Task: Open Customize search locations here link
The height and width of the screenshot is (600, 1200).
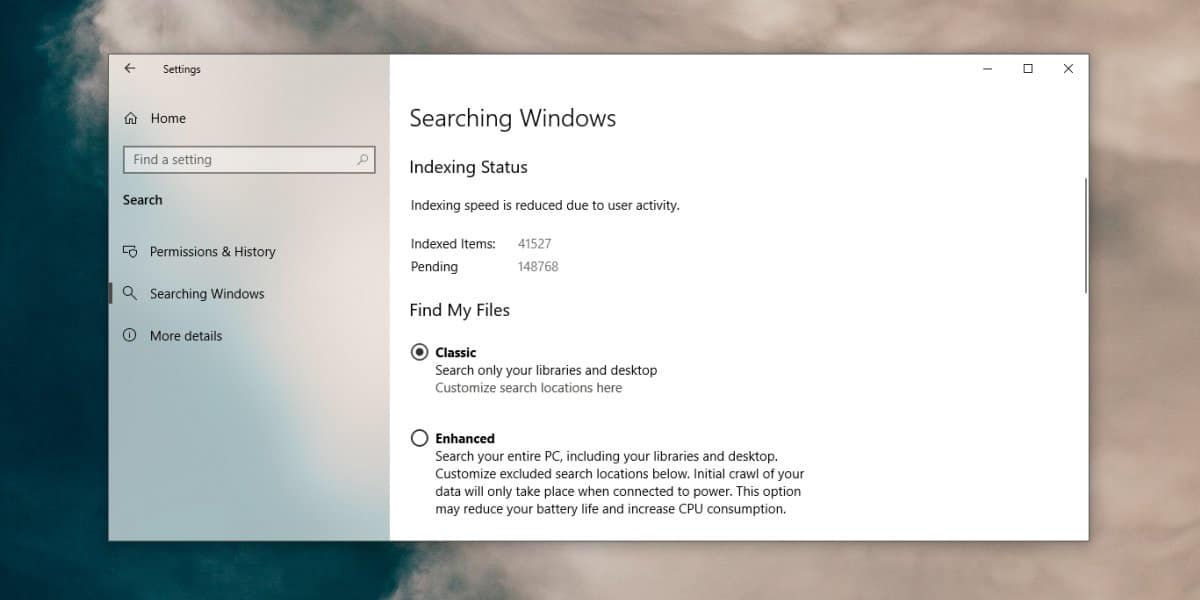Action: [x=528, y=388]
